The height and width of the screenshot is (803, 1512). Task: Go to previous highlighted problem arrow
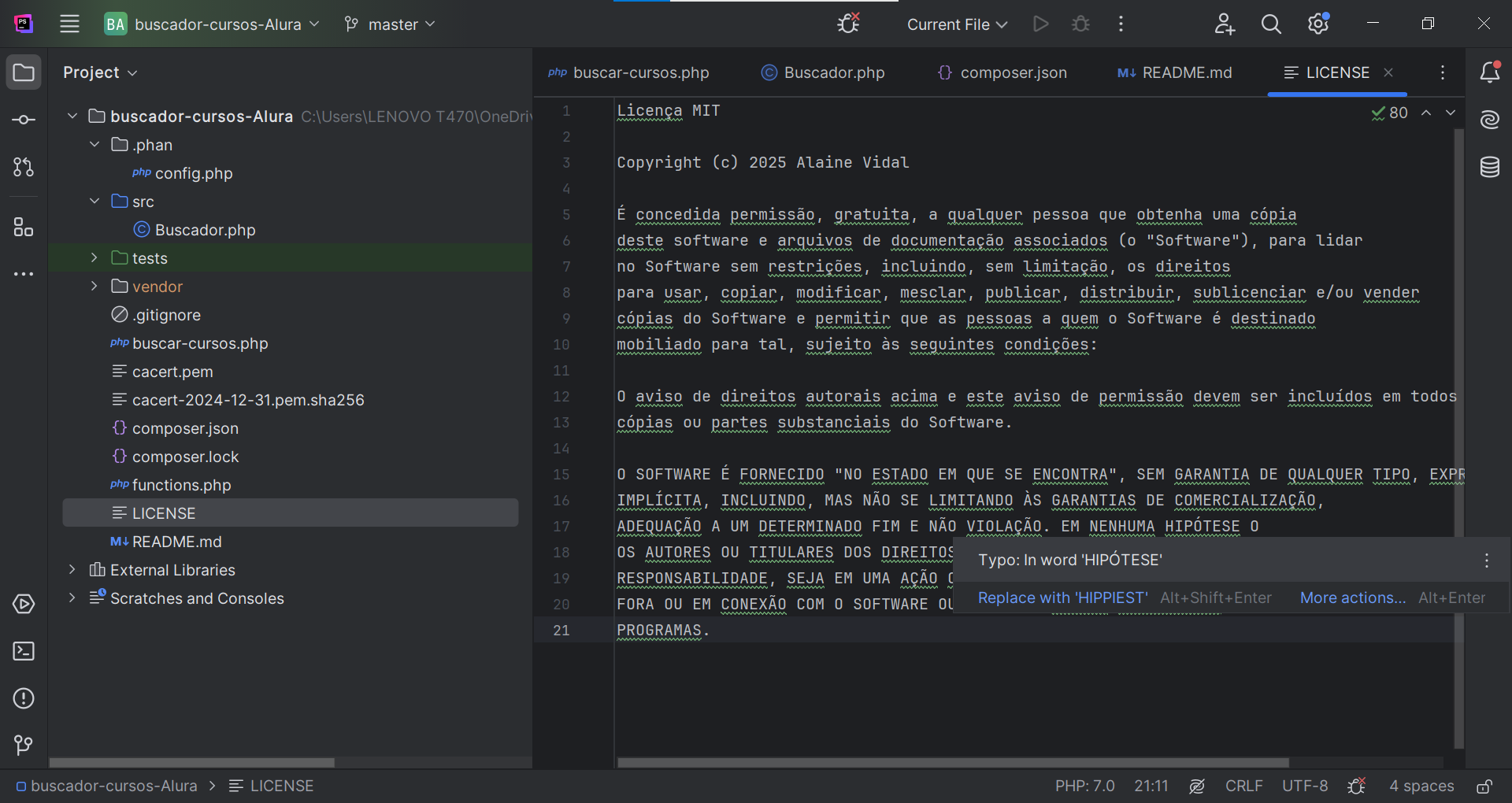point(1426,113)
